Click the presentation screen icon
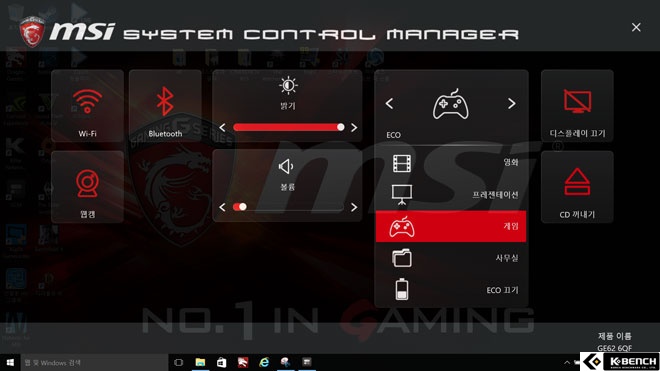Image resolution: width=660 pixels, height=371 pixels. coord(402,195)
